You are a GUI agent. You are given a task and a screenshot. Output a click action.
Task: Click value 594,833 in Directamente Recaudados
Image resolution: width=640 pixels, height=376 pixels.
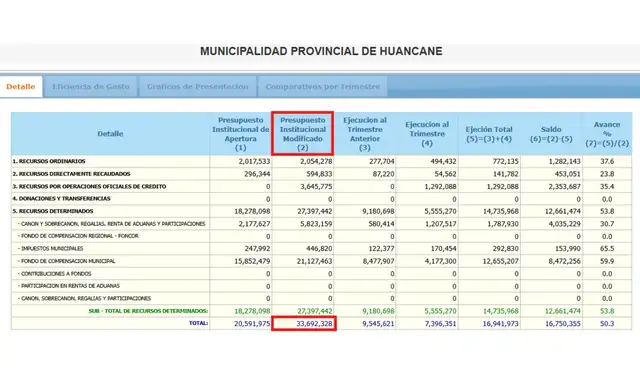320,174
